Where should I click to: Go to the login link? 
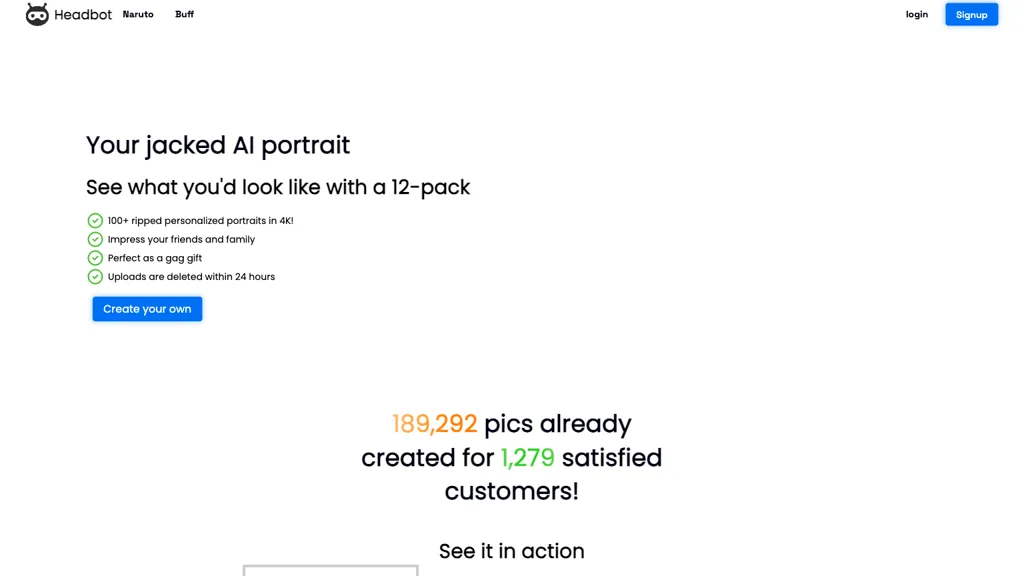click(x=917, y=14)
